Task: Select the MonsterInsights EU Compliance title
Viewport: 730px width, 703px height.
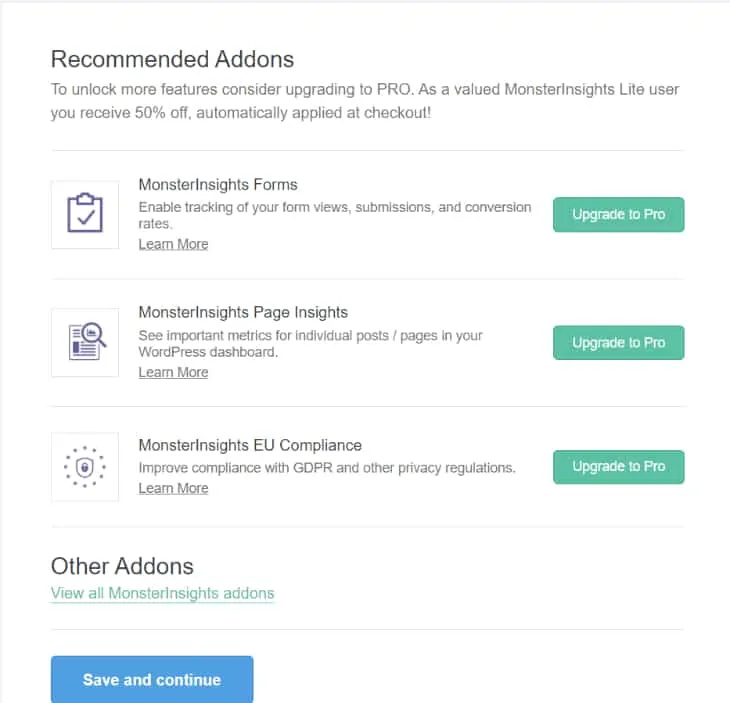Action: 250,445
